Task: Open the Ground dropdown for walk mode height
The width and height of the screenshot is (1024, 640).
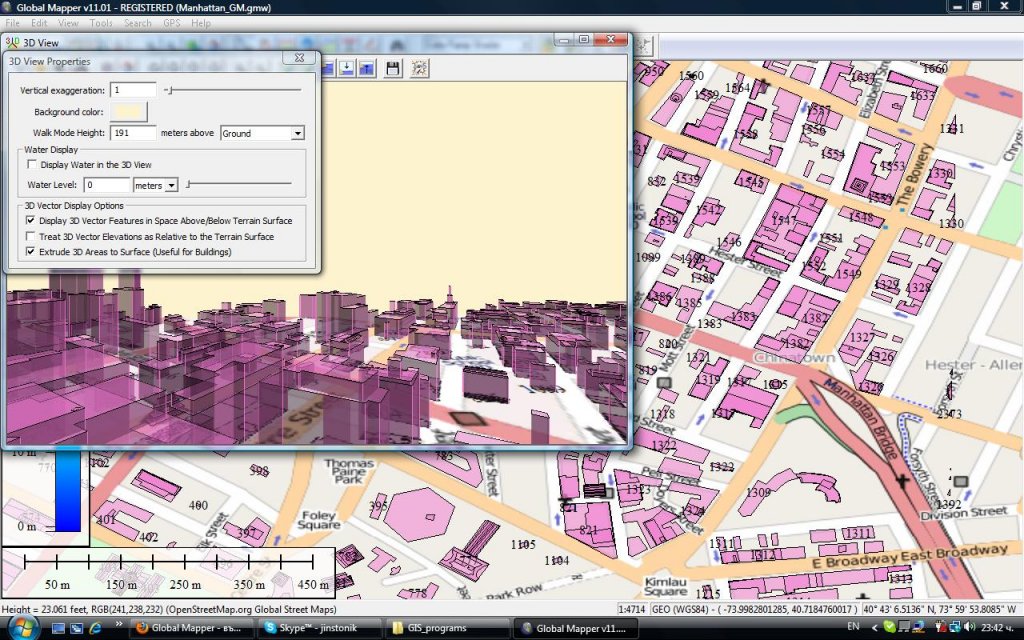Action: click(297, 133)
